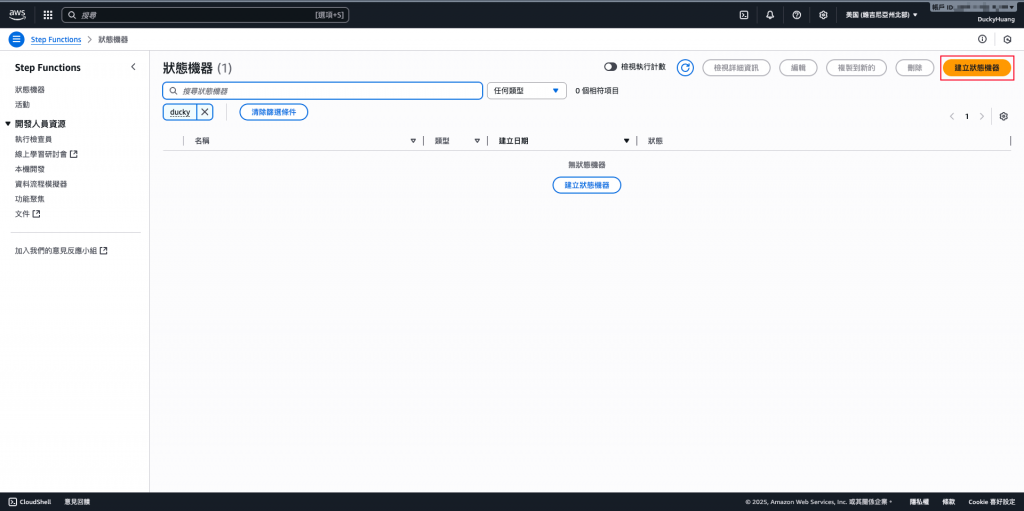Toggle 檢視執行計數 switch
1024x511 pixels.
coord(611,67)
